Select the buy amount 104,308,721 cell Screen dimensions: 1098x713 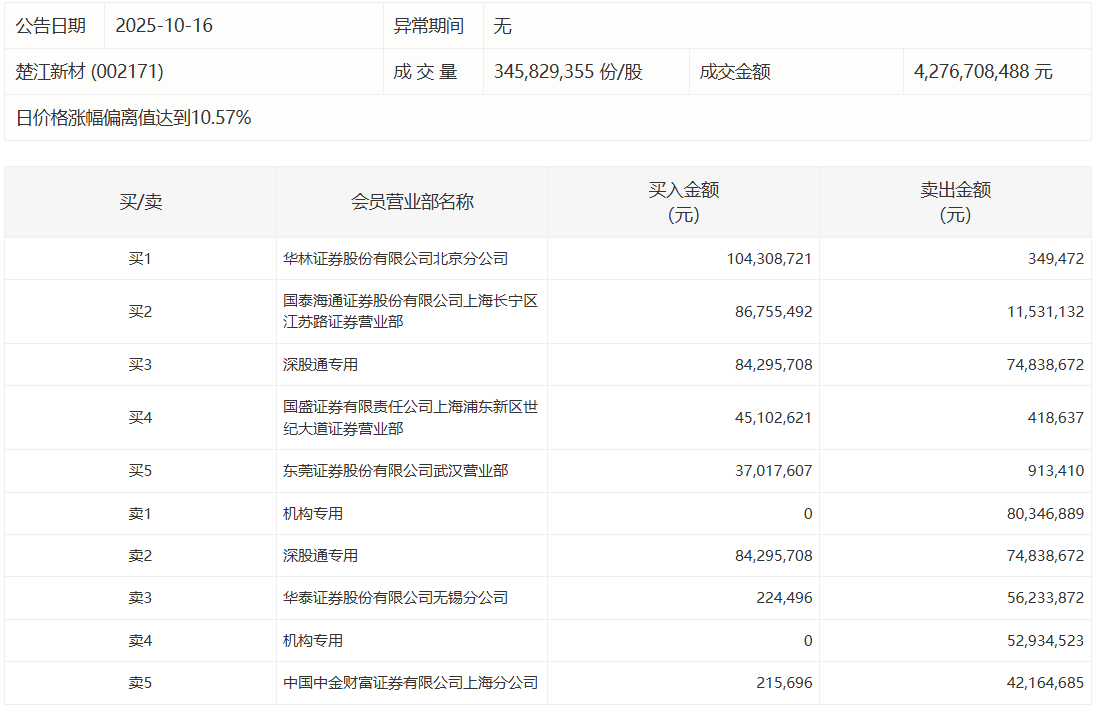(x=769, y=259)
